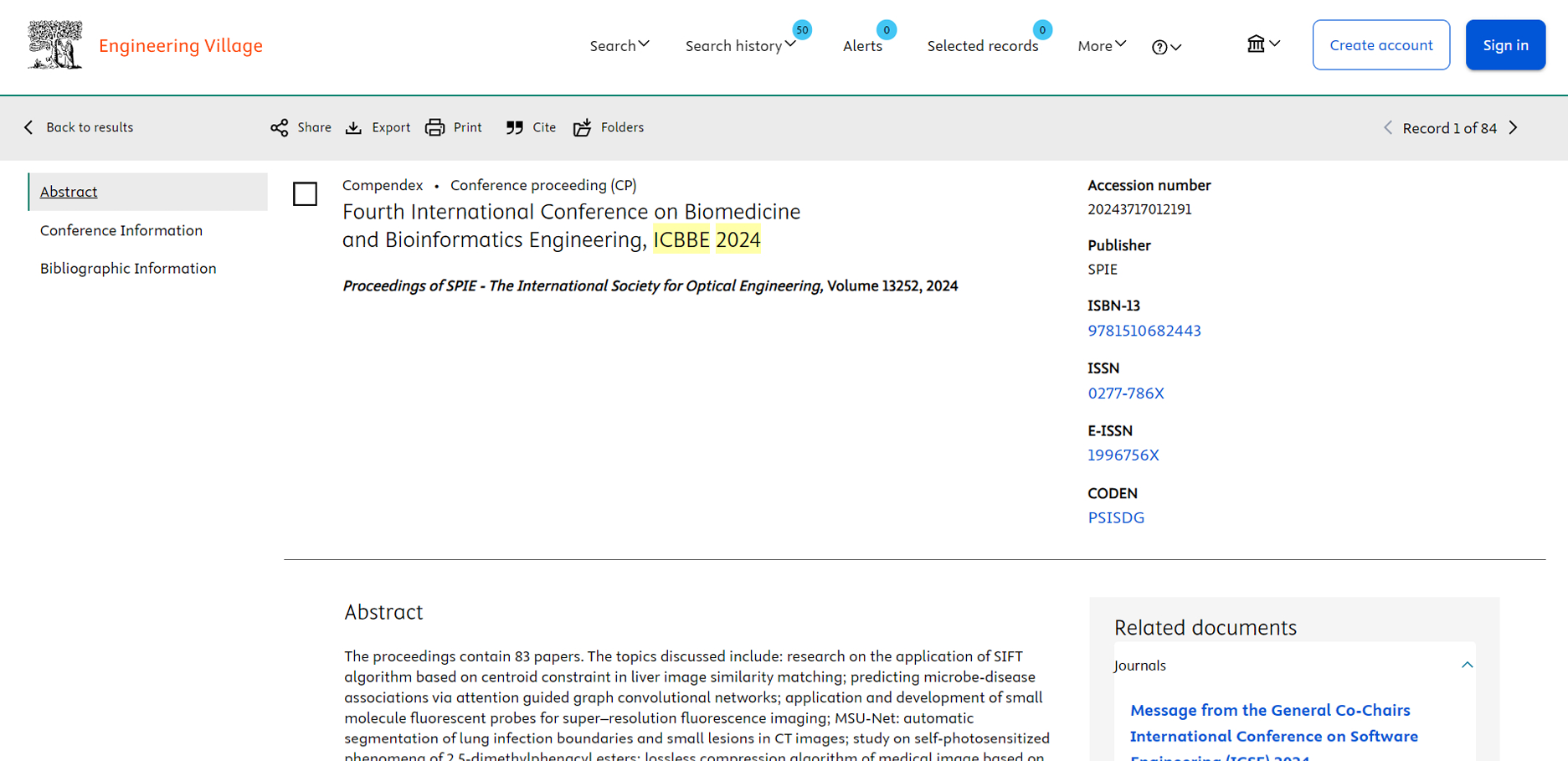Click the Share icon in toolbar
This screenshot has width=1568, height=761.
(x=280, y=127)
